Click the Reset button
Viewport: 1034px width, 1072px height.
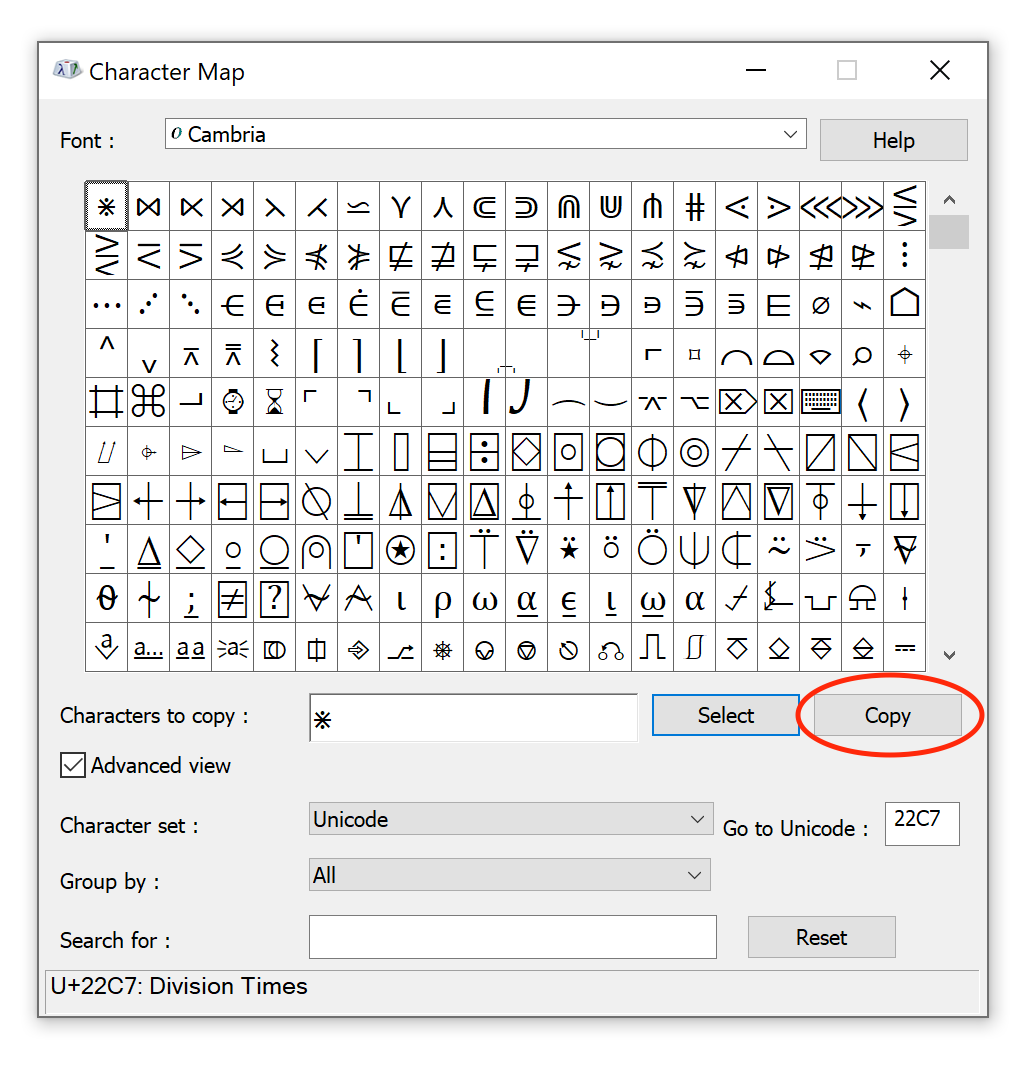821,937
